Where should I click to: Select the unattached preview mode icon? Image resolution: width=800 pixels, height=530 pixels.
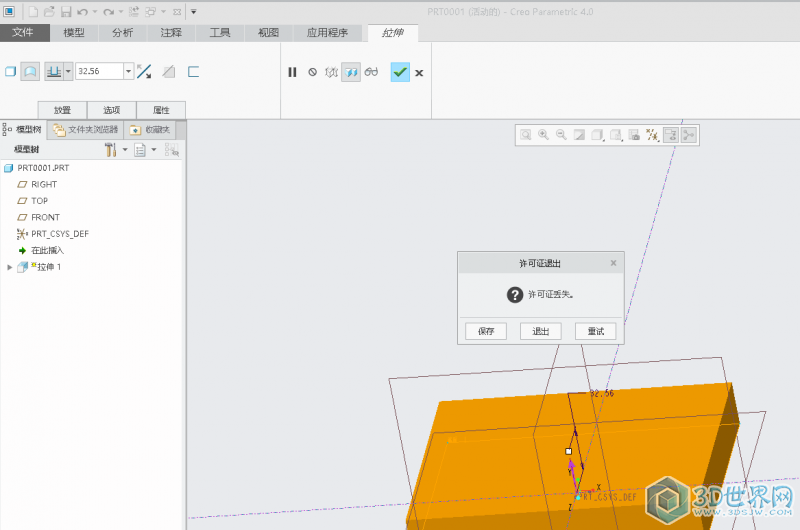[332, 72]
